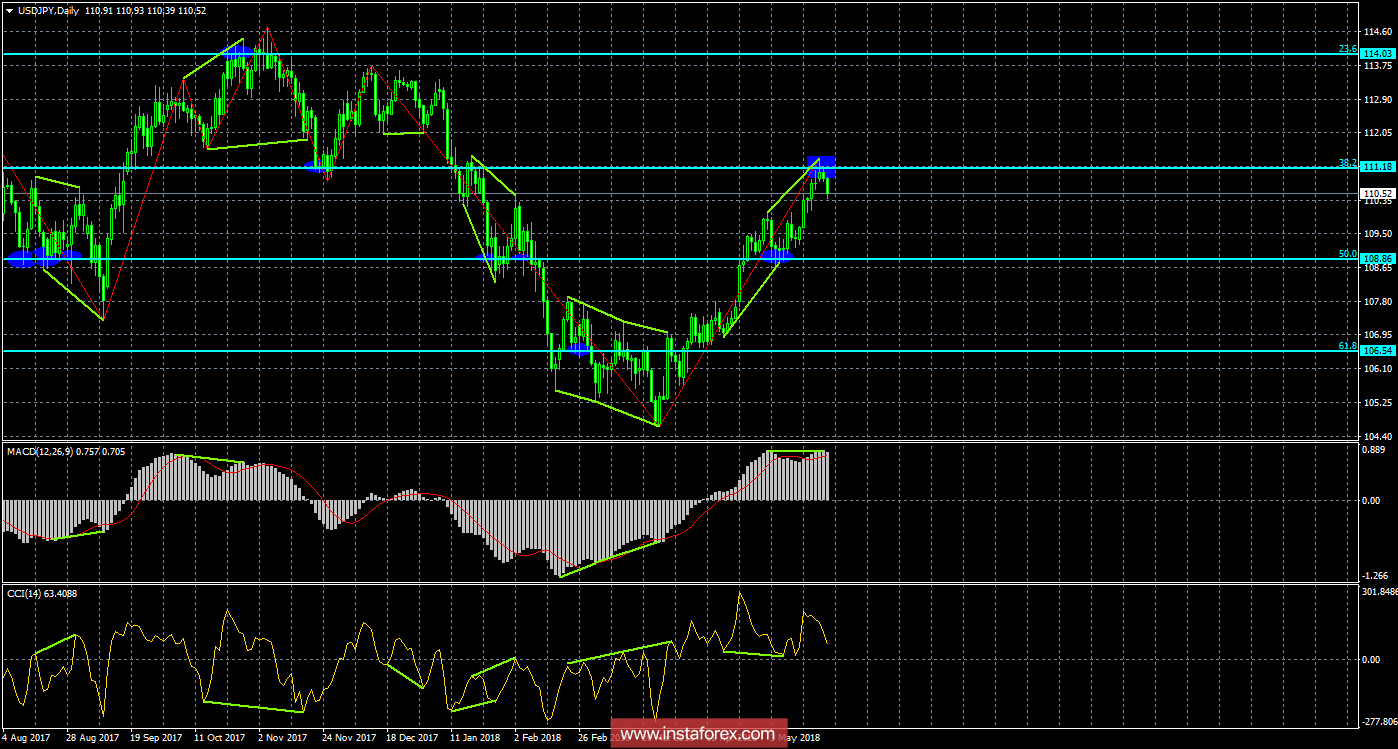This screenshot has width=1398, height=749.
Task: Click the triangle arrow beside USDJPY,Daily
Action: [9, 9]
